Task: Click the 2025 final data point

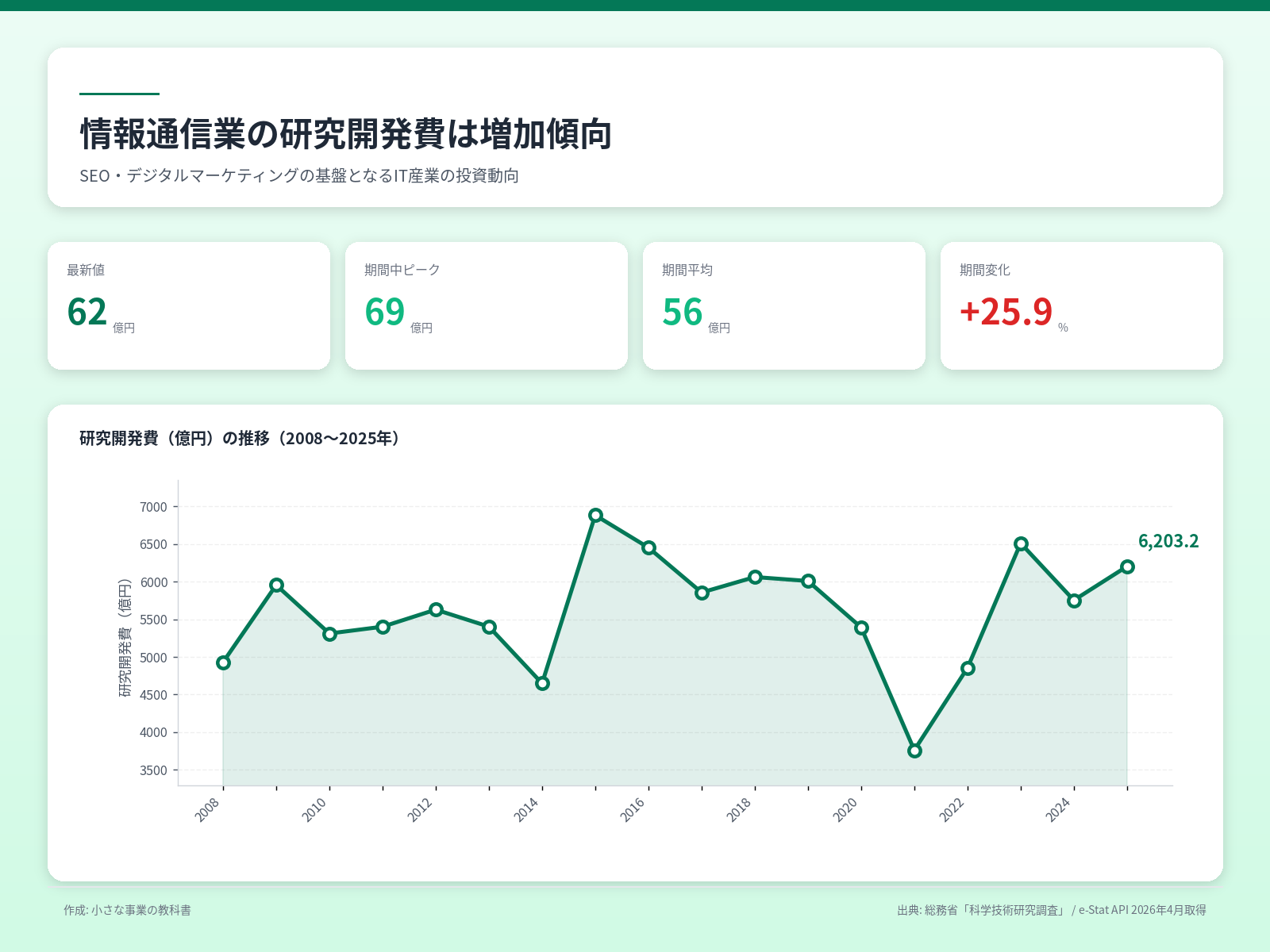Action: [1128, 566]
